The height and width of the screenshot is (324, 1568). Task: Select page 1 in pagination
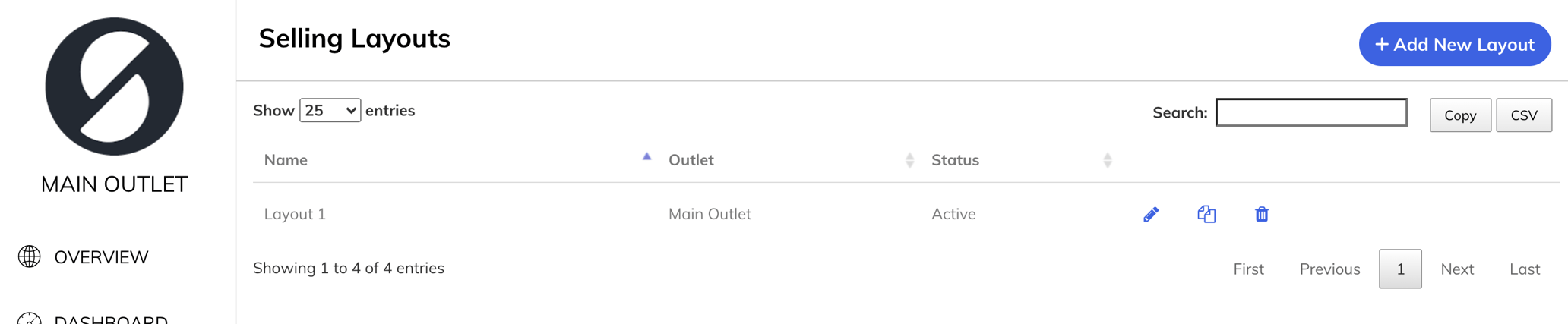(x=1400, y=269)
